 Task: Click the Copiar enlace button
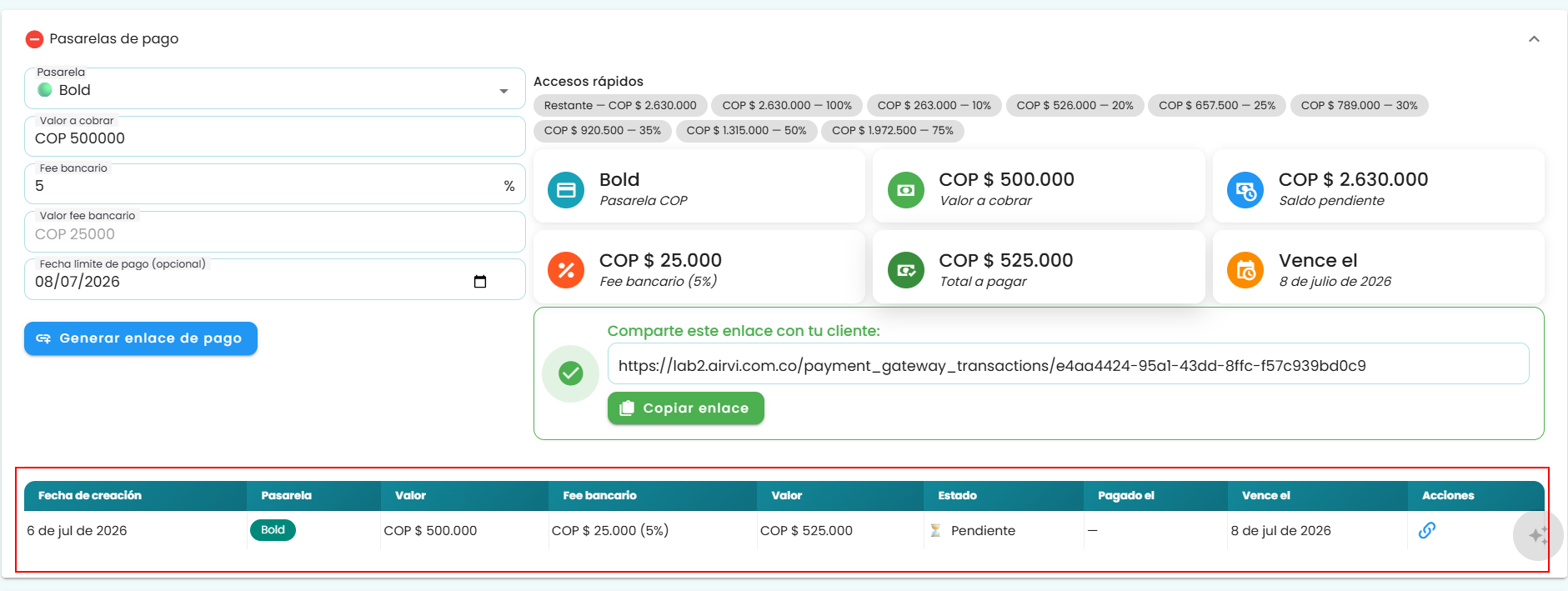pyautogui.click(x=686, y=408)
